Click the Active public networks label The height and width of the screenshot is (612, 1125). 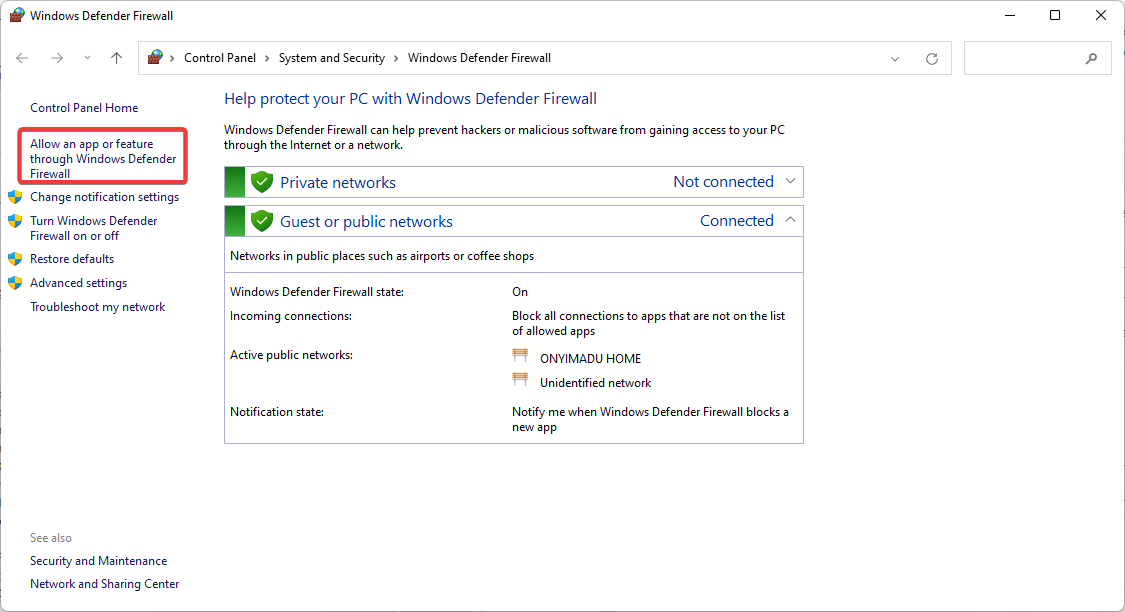[x=291, y=355]
